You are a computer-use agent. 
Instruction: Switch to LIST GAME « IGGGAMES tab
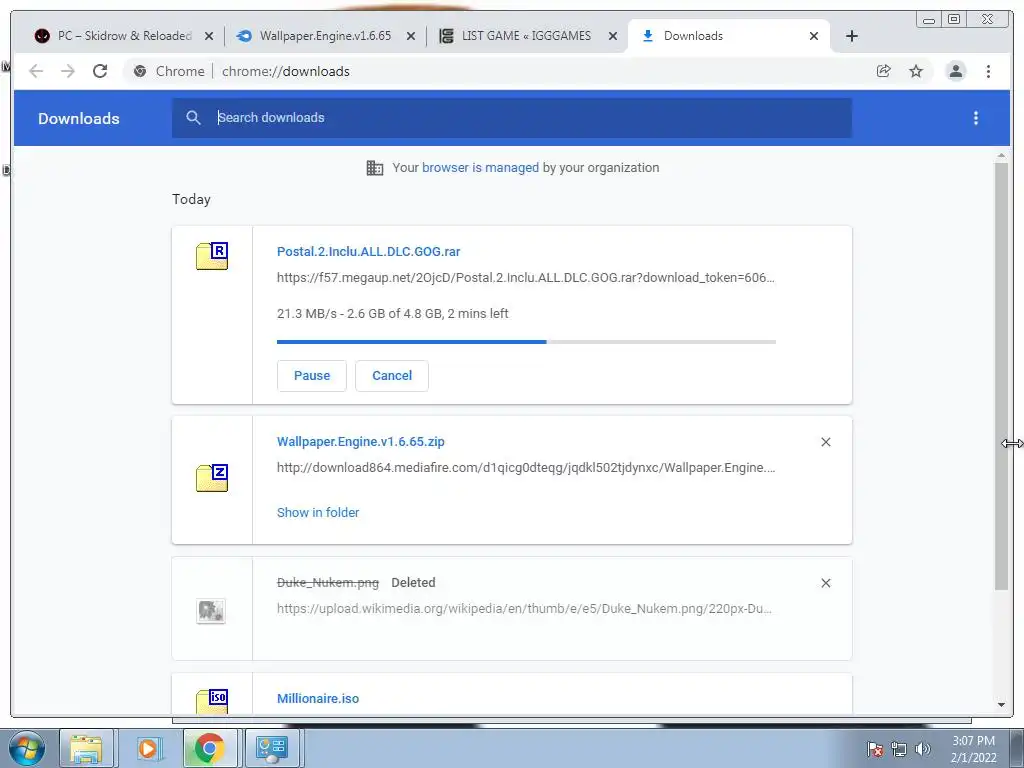point(526,36)
